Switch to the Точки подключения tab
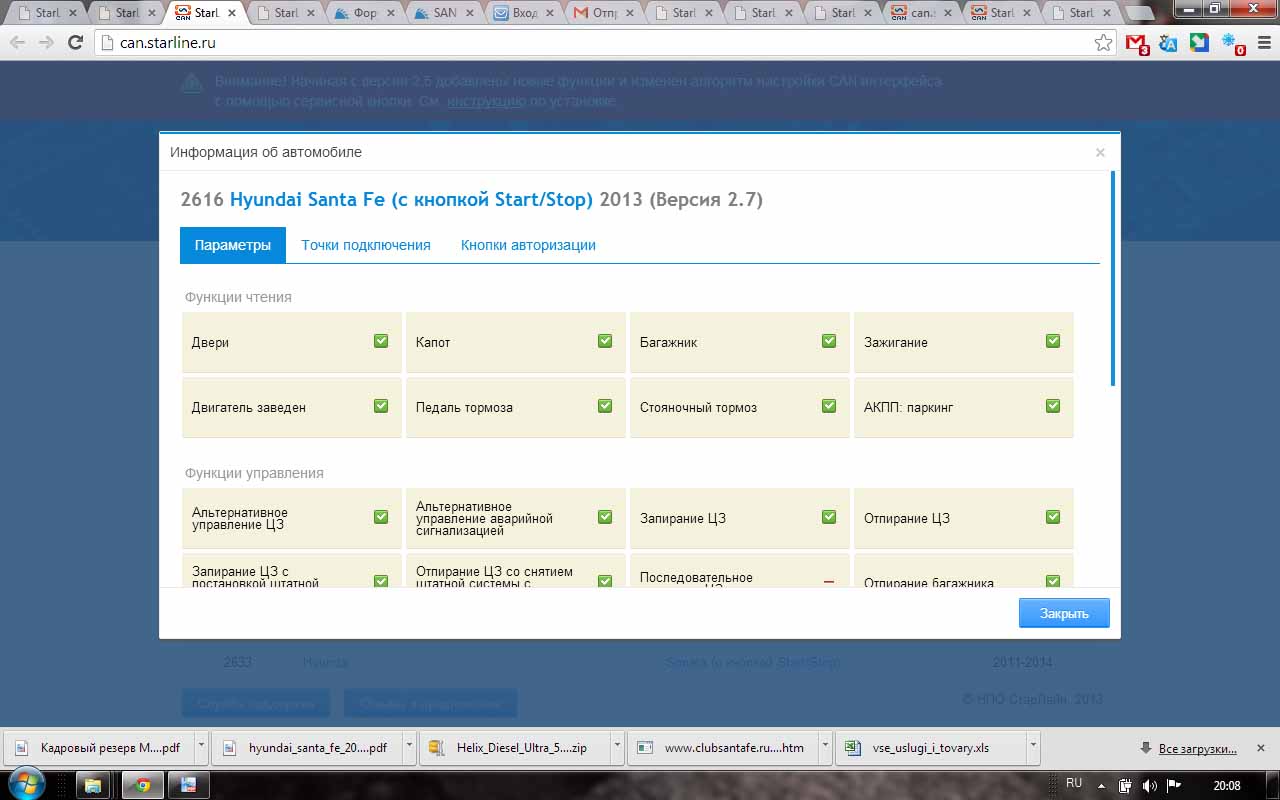This screenshot has width=1280, height=800. (365, 245)
